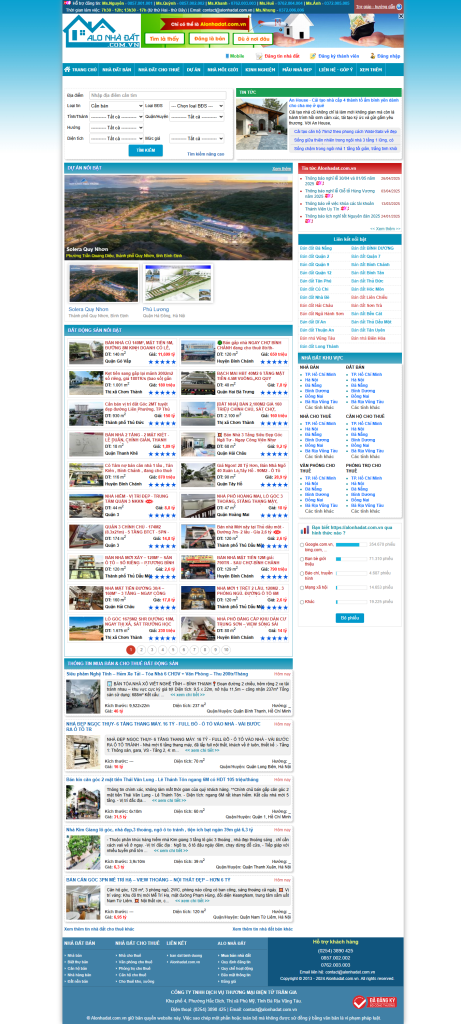Open the Trợ giúp - hướng dẫn dropdown

[x=379, y=6]
